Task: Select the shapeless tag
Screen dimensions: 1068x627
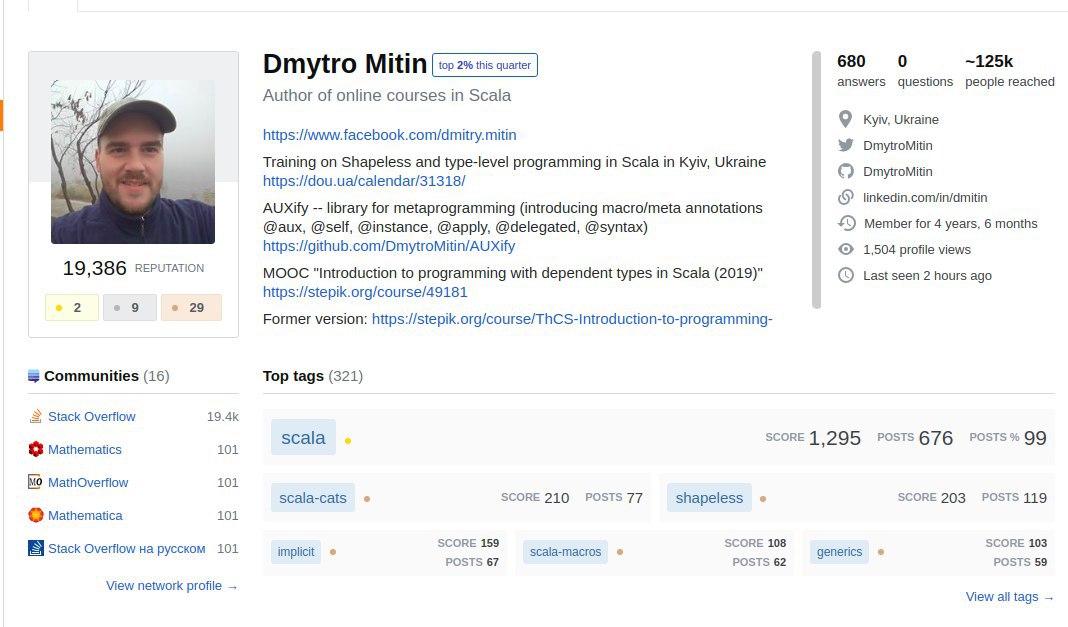Action: pos(709,498)
